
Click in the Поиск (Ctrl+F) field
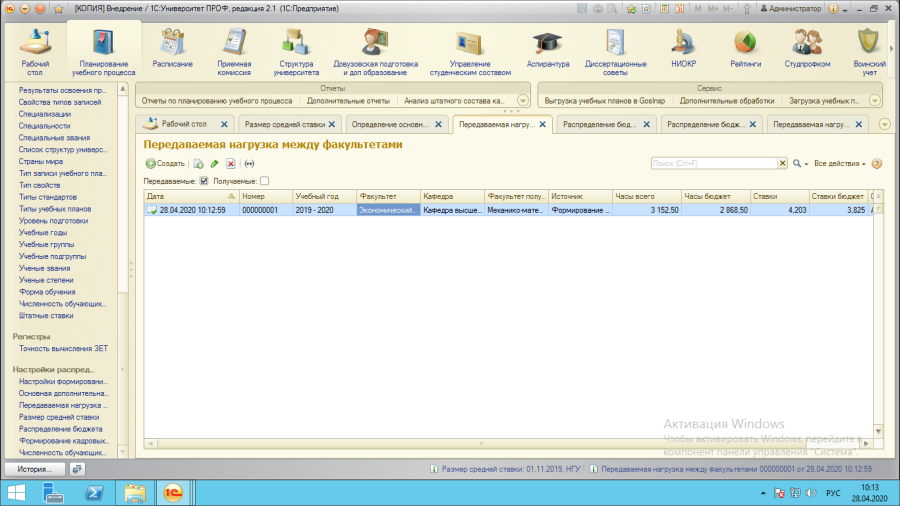click(x=714, y=164)
